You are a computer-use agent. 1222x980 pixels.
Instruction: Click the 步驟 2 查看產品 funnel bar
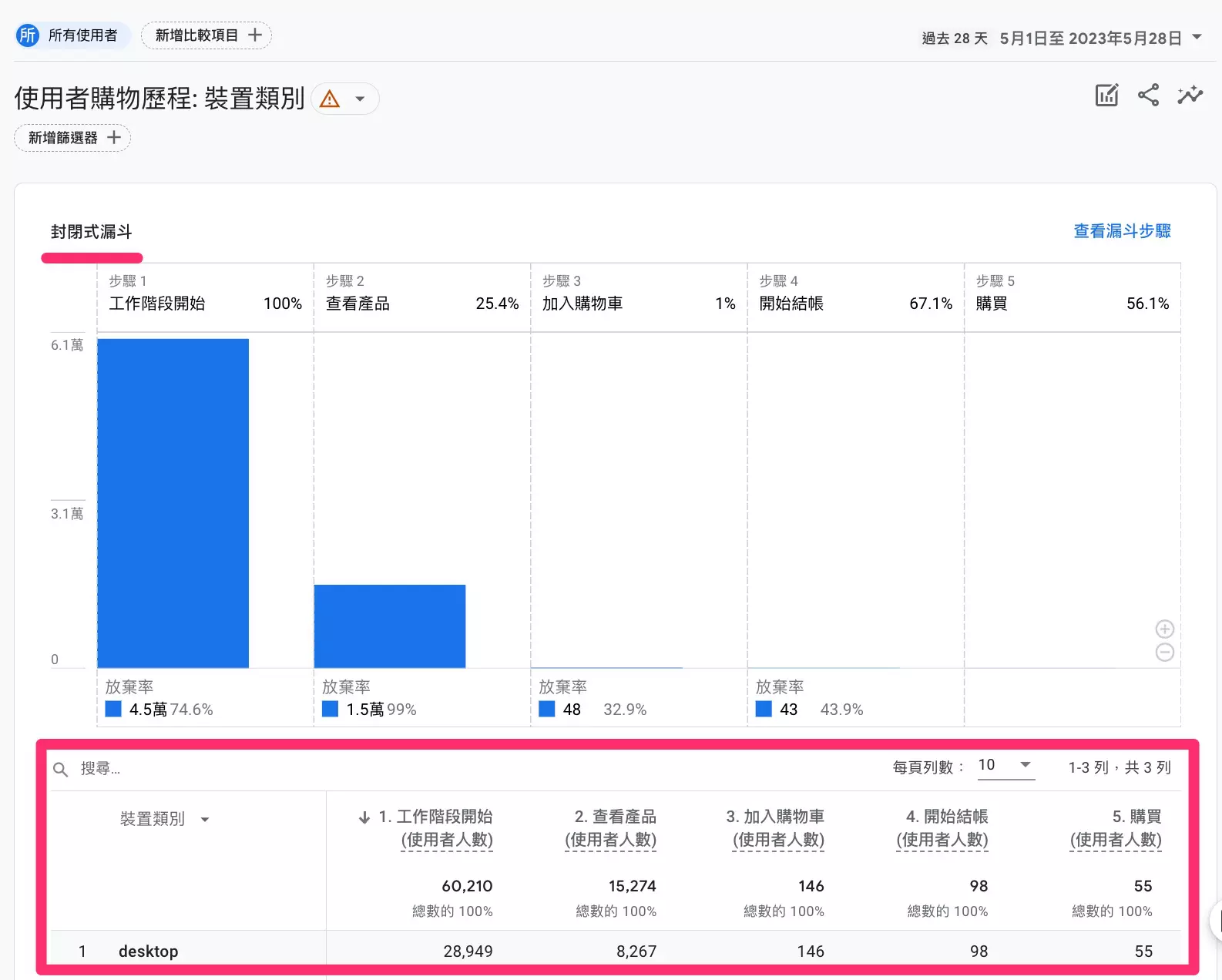click(x=390, y=626)
